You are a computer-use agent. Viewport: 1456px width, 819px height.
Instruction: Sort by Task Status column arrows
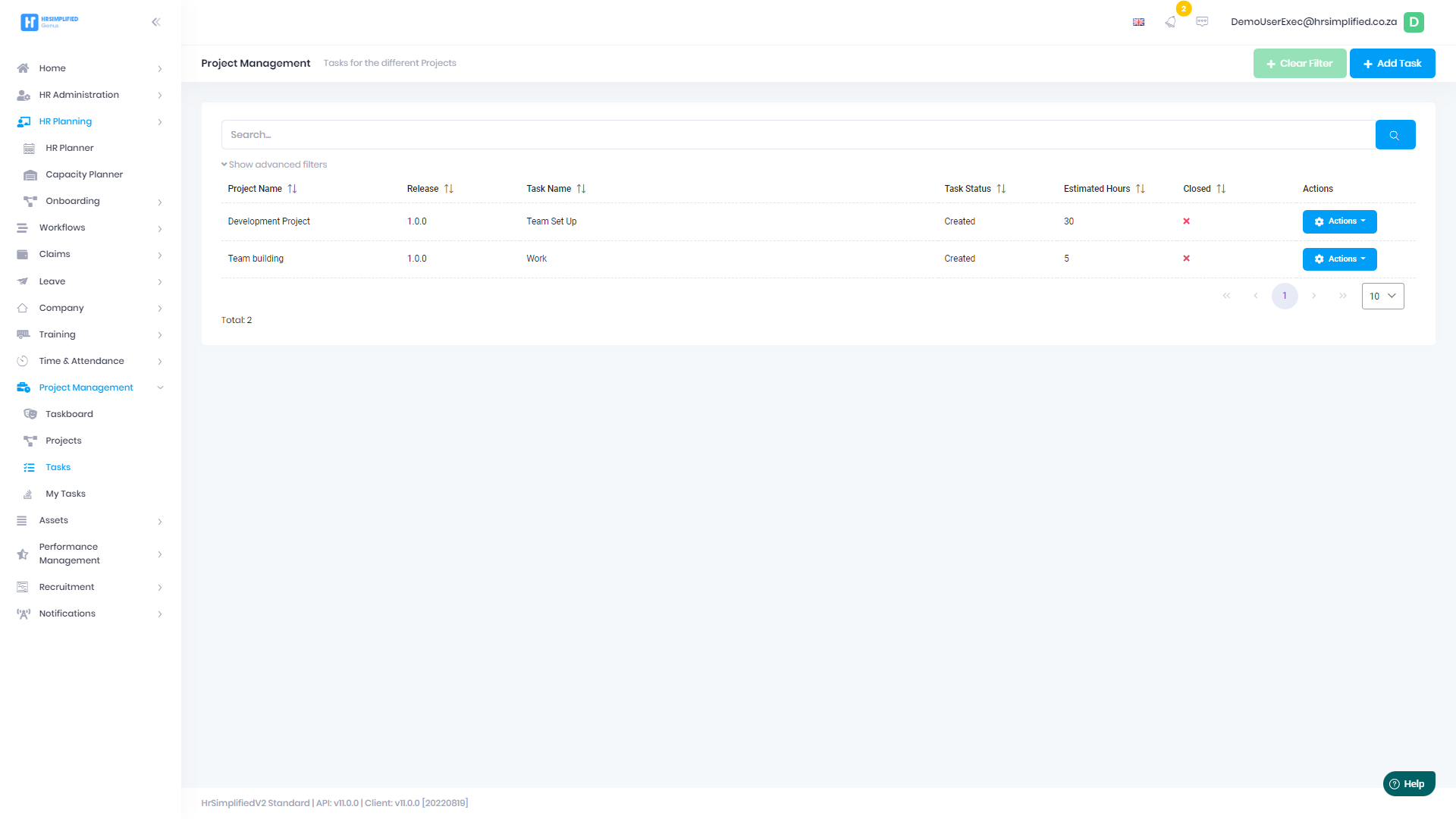point(1001,189)
